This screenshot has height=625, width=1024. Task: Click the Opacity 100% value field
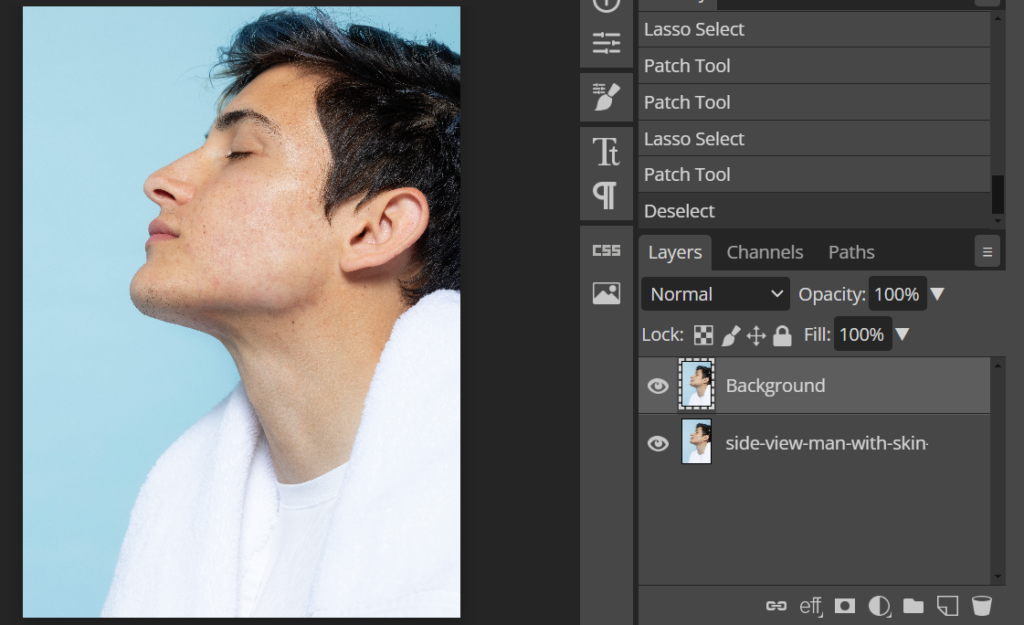[x=897, y=295]
